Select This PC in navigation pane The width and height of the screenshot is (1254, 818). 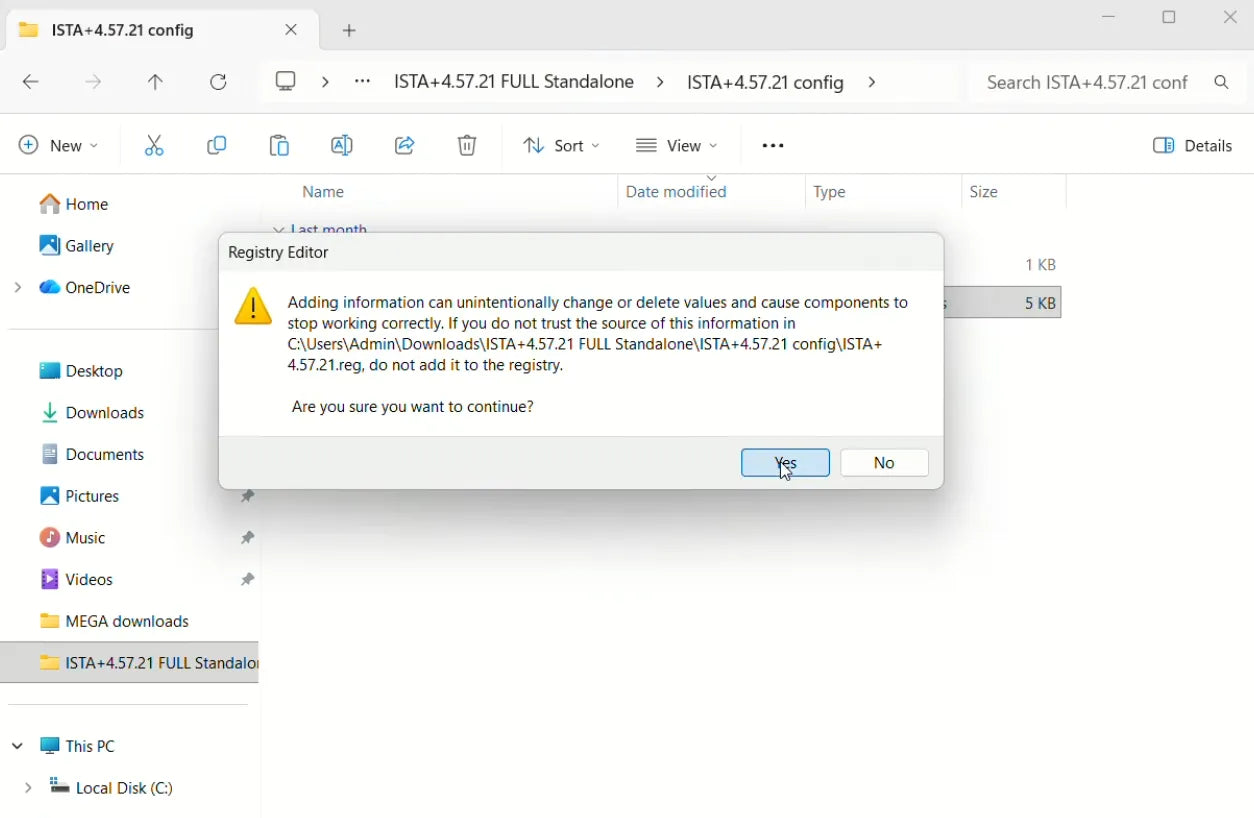78,746
